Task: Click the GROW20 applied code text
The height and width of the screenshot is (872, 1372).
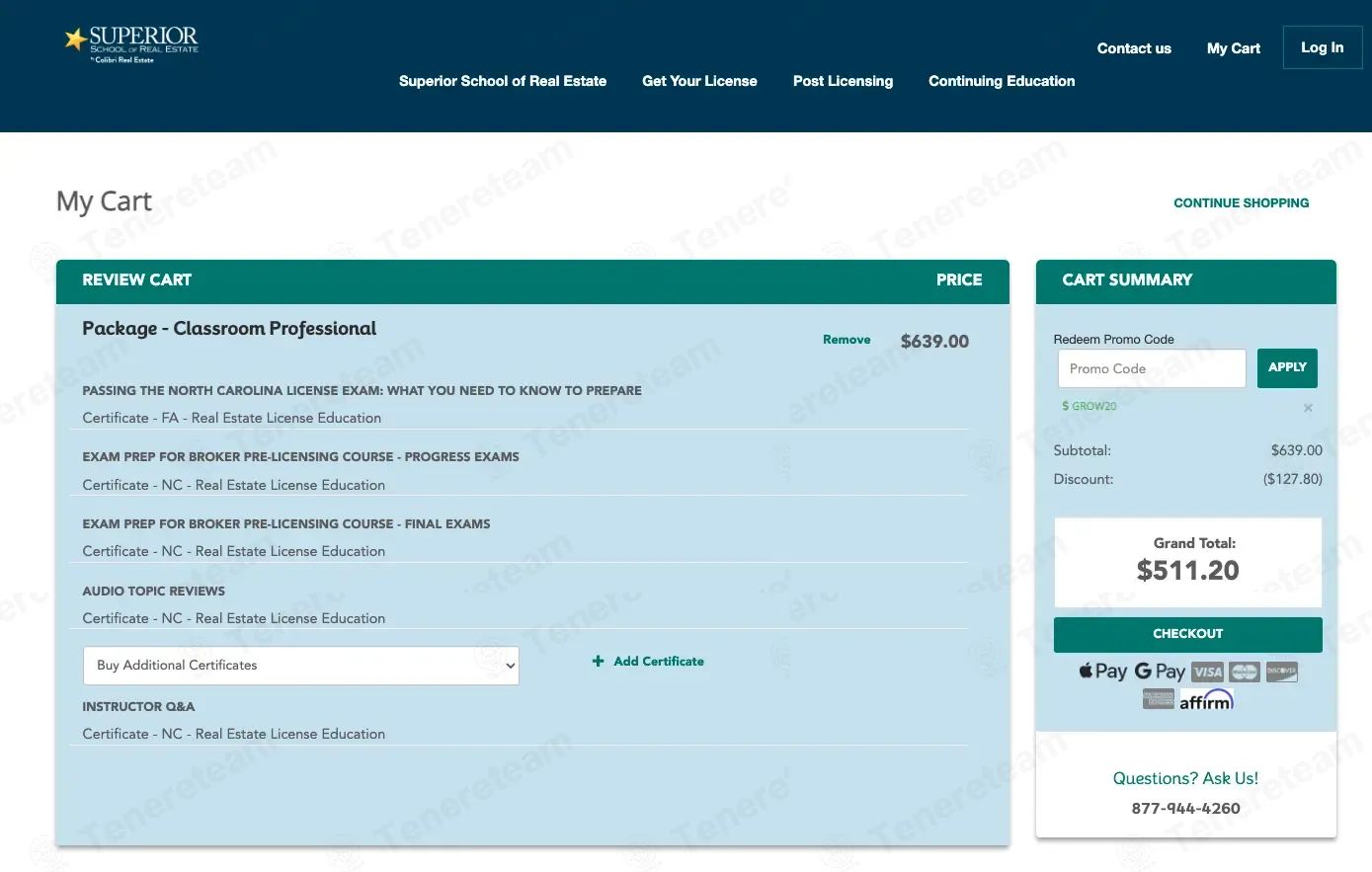Action: tap(1094, 407)
